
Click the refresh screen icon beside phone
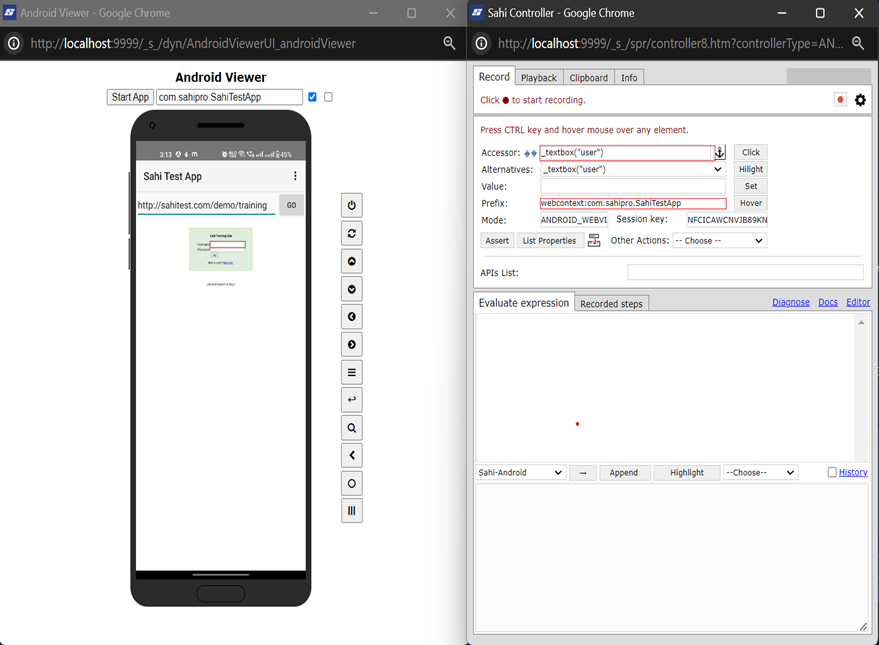pos(352,234)
